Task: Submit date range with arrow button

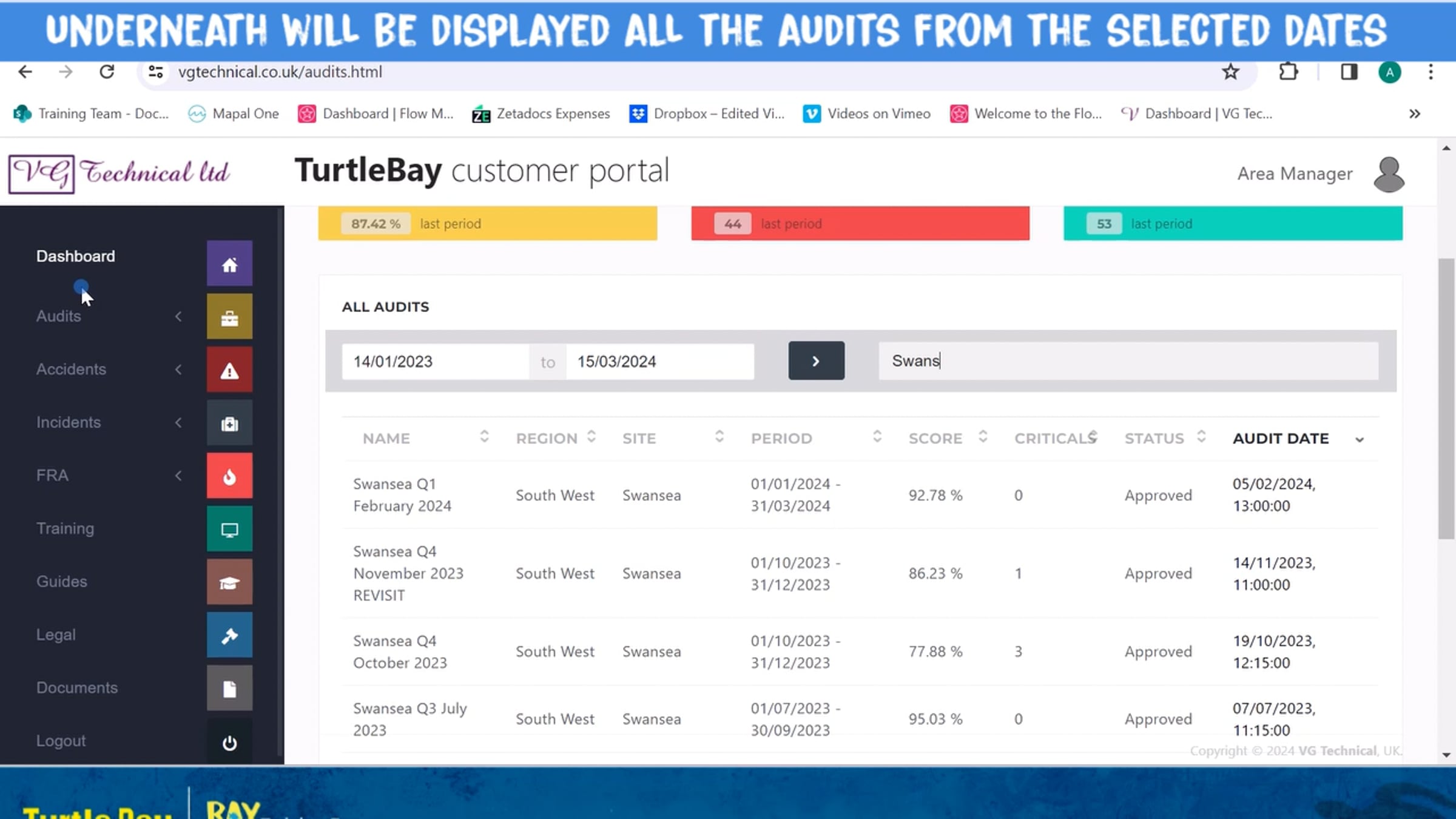Action: tap(816, 361)
